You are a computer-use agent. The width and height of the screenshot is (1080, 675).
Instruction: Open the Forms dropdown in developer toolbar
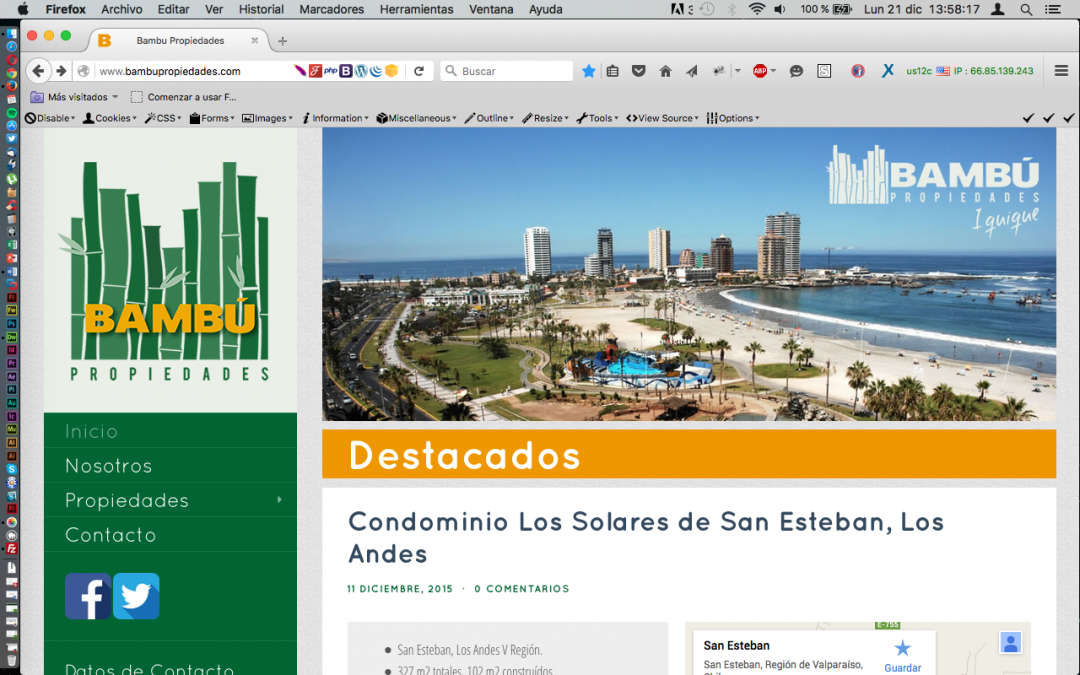(x=212, y=118)
